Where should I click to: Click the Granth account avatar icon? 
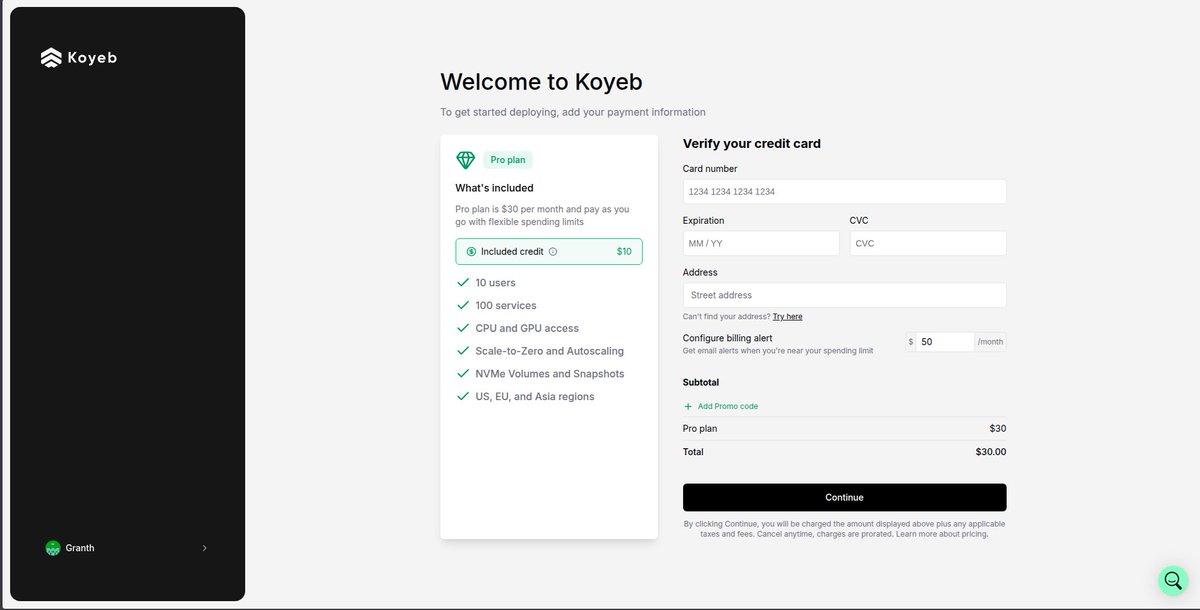pyautogui.click(x=53, y=548)
